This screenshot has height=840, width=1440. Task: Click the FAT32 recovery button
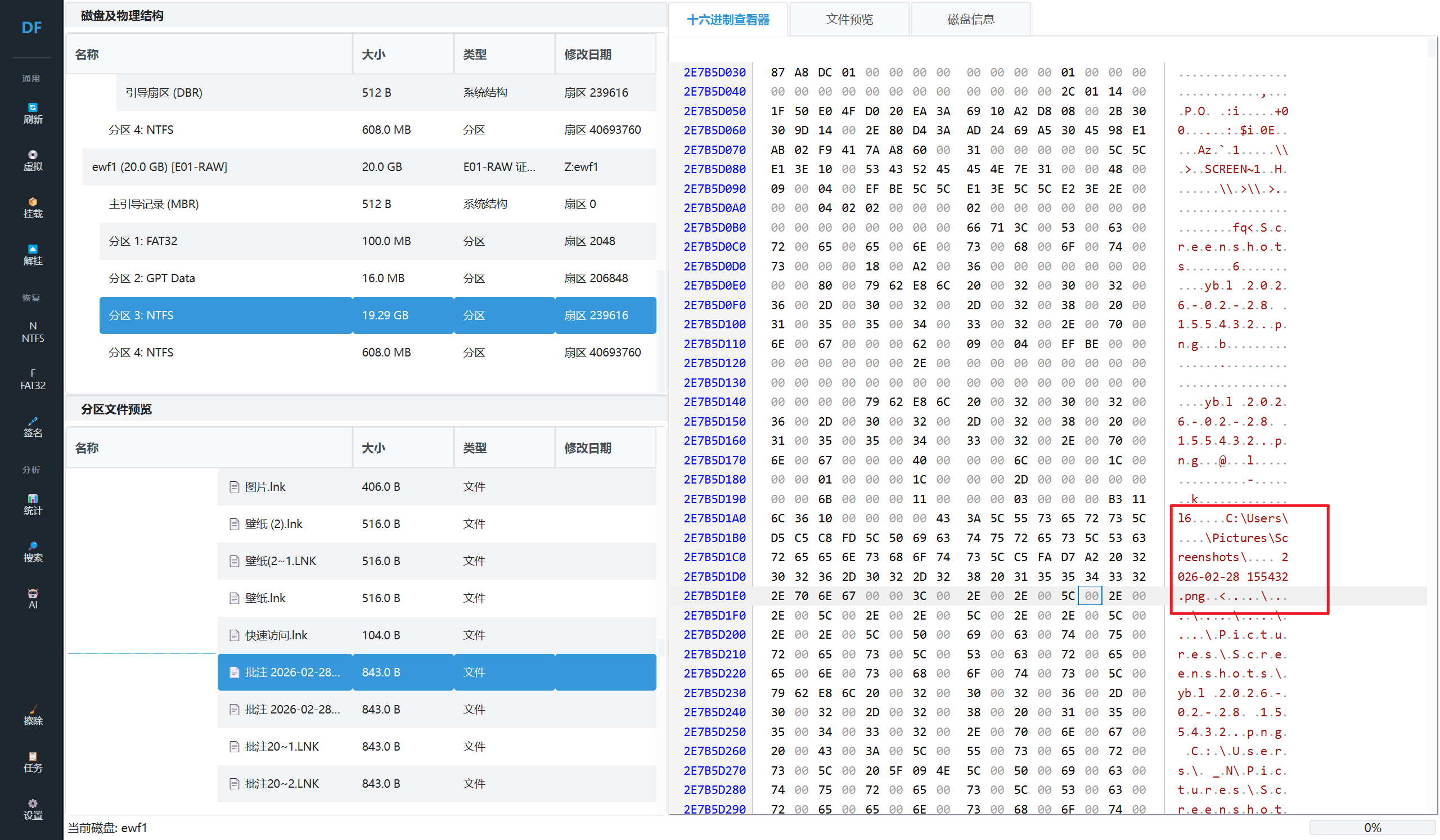click(33, 379)
